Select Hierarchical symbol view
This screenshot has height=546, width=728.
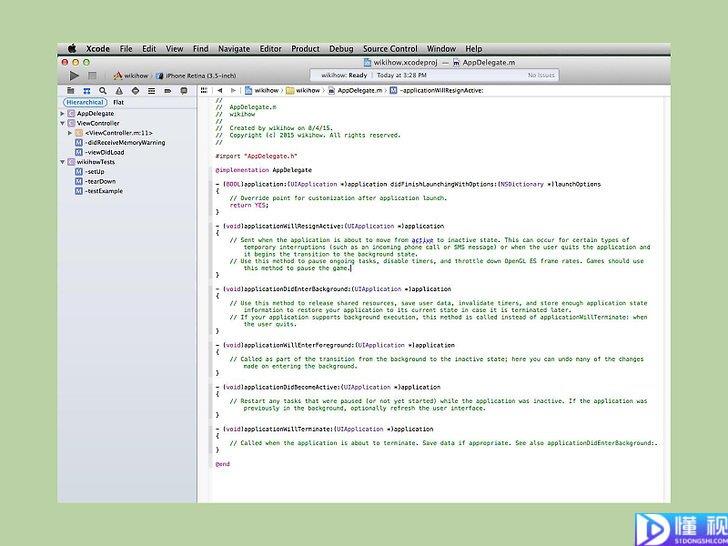85,102
